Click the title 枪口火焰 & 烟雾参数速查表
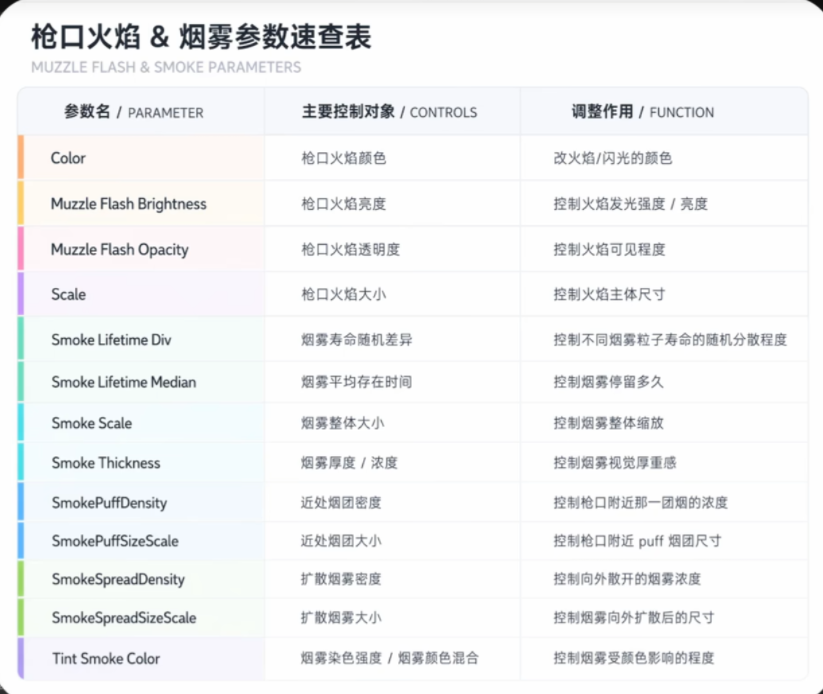Image resolution: width=823 pixels, height=694 pixels. click(201, 37)
